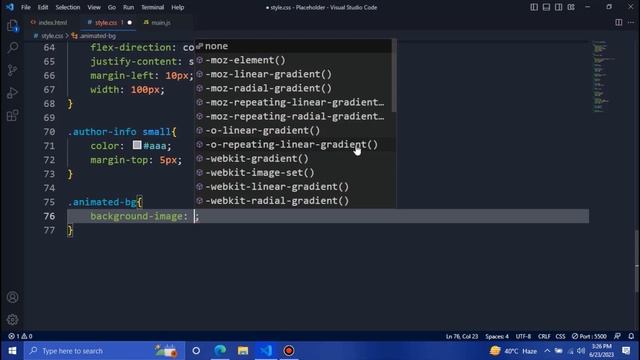Click Port: 5500 Live Server status
The height and width of the screenshot is (360, 640).
(589, 336)
